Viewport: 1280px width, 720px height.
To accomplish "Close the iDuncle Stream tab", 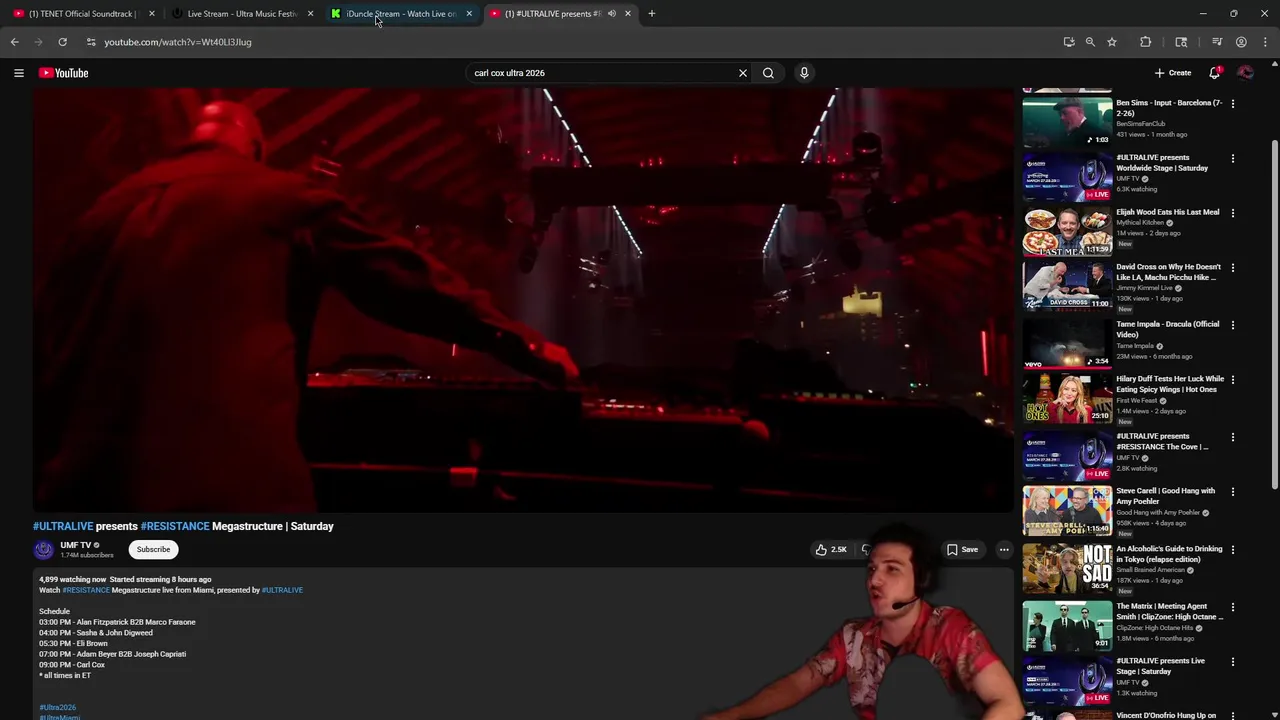I will click(x=469, y=14).
